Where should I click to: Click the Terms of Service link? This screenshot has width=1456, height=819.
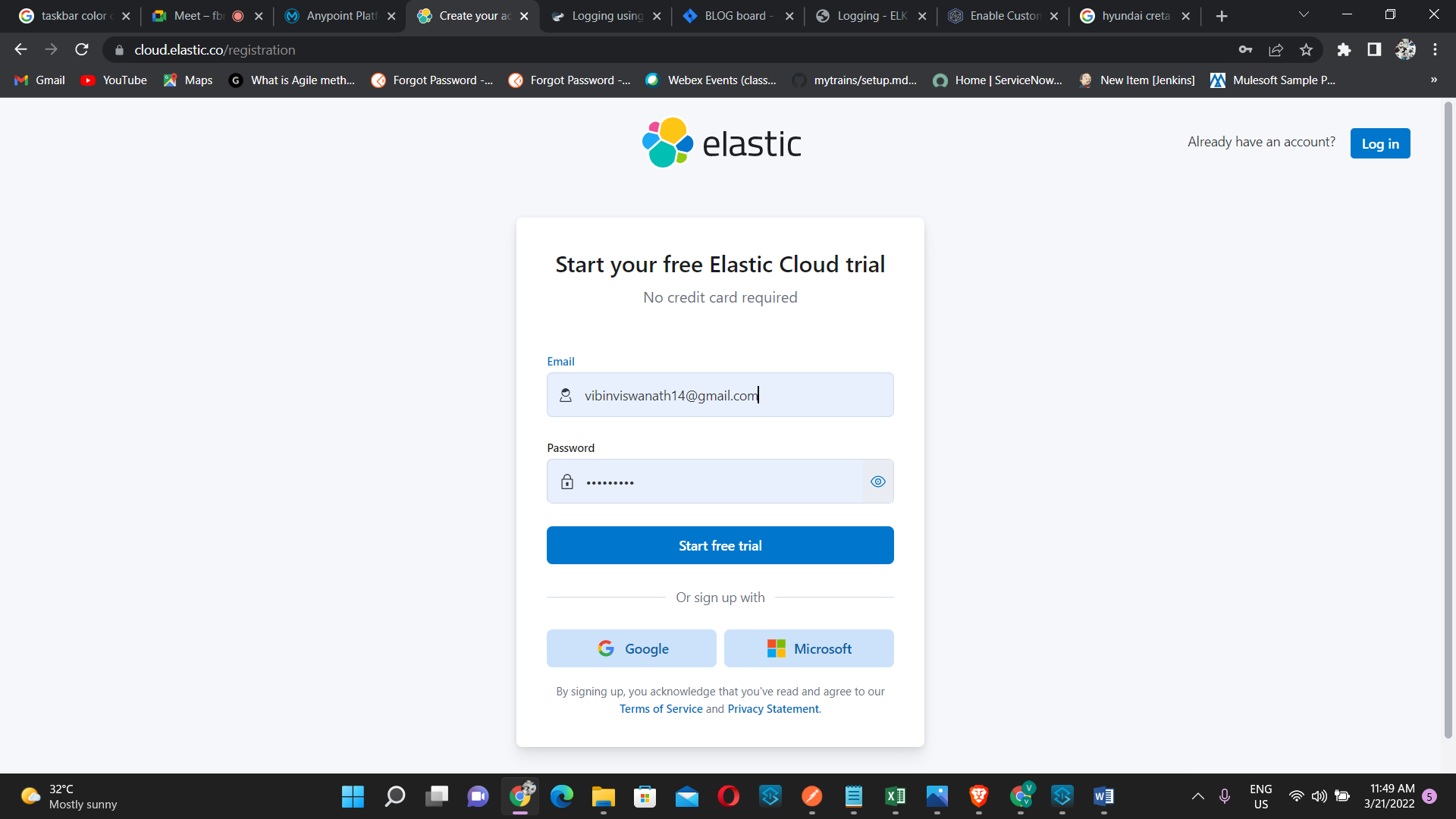660,708
